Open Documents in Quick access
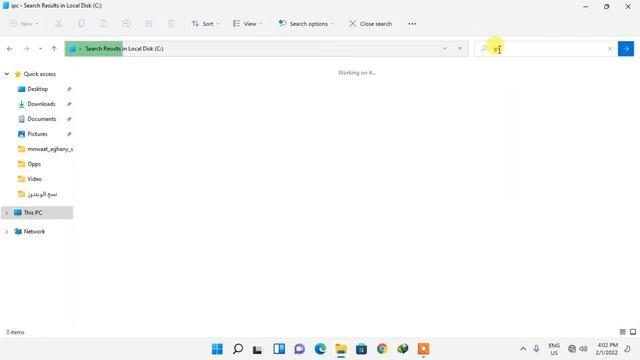Viewport: 640px width, 360px height. pyautogui.click(x=42, y=119)
